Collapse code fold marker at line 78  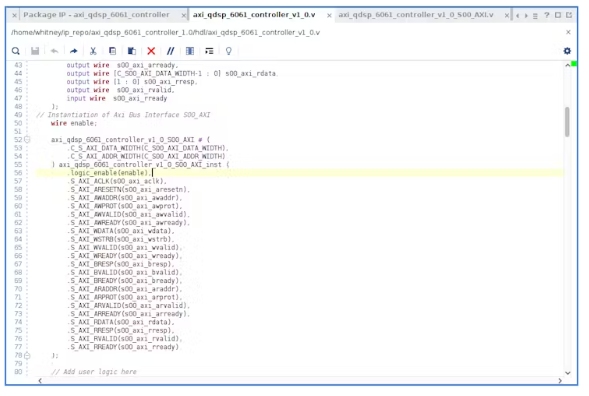tap(27, 355)
